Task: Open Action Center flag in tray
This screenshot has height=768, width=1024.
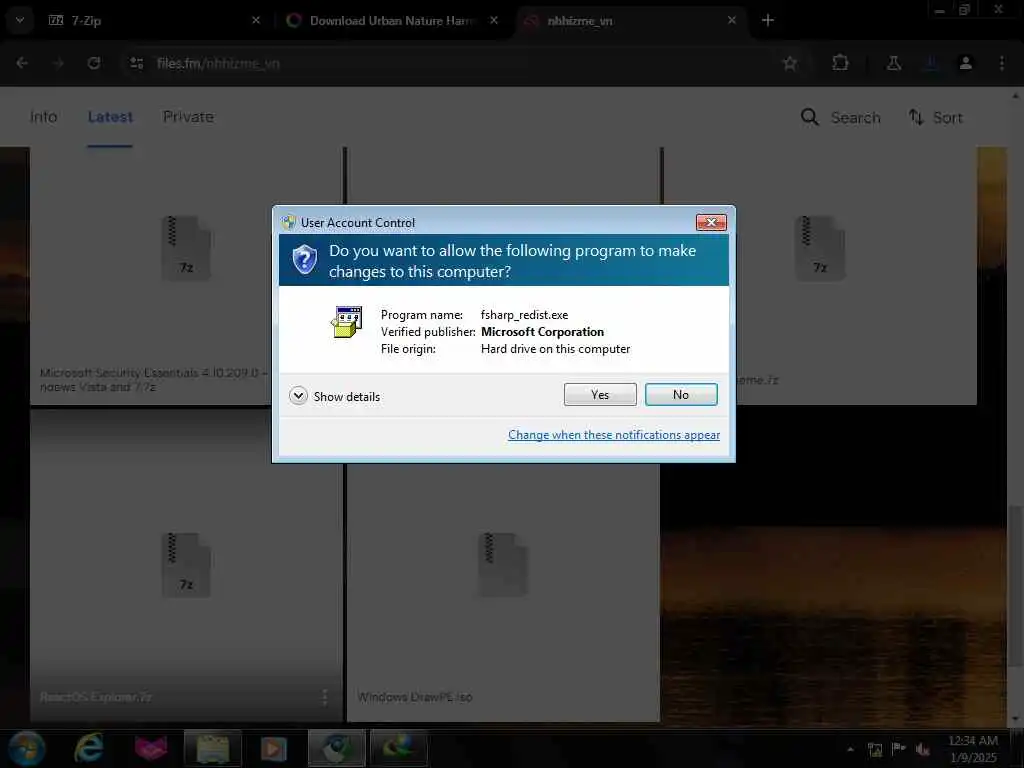Action: click(899, 749)
